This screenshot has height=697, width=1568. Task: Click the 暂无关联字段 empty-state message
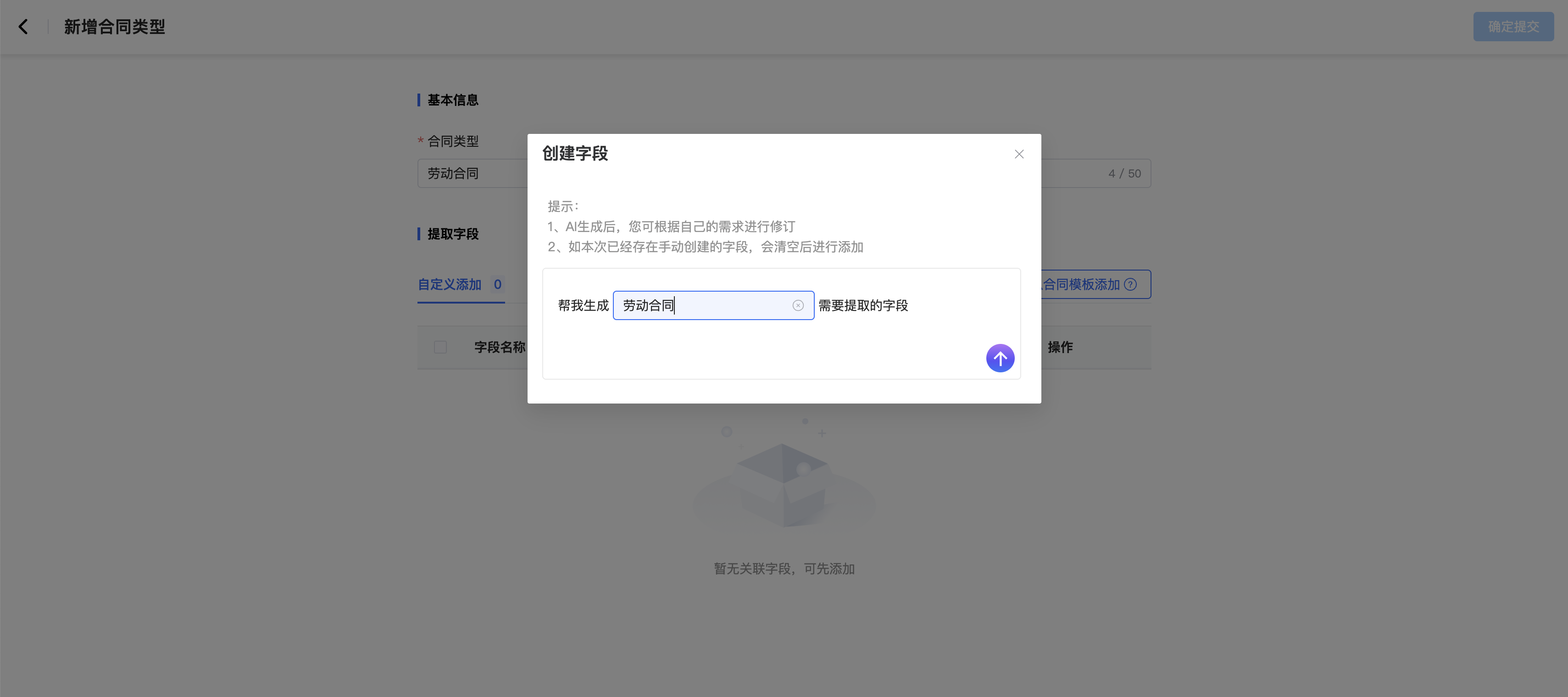pos(784,569)
